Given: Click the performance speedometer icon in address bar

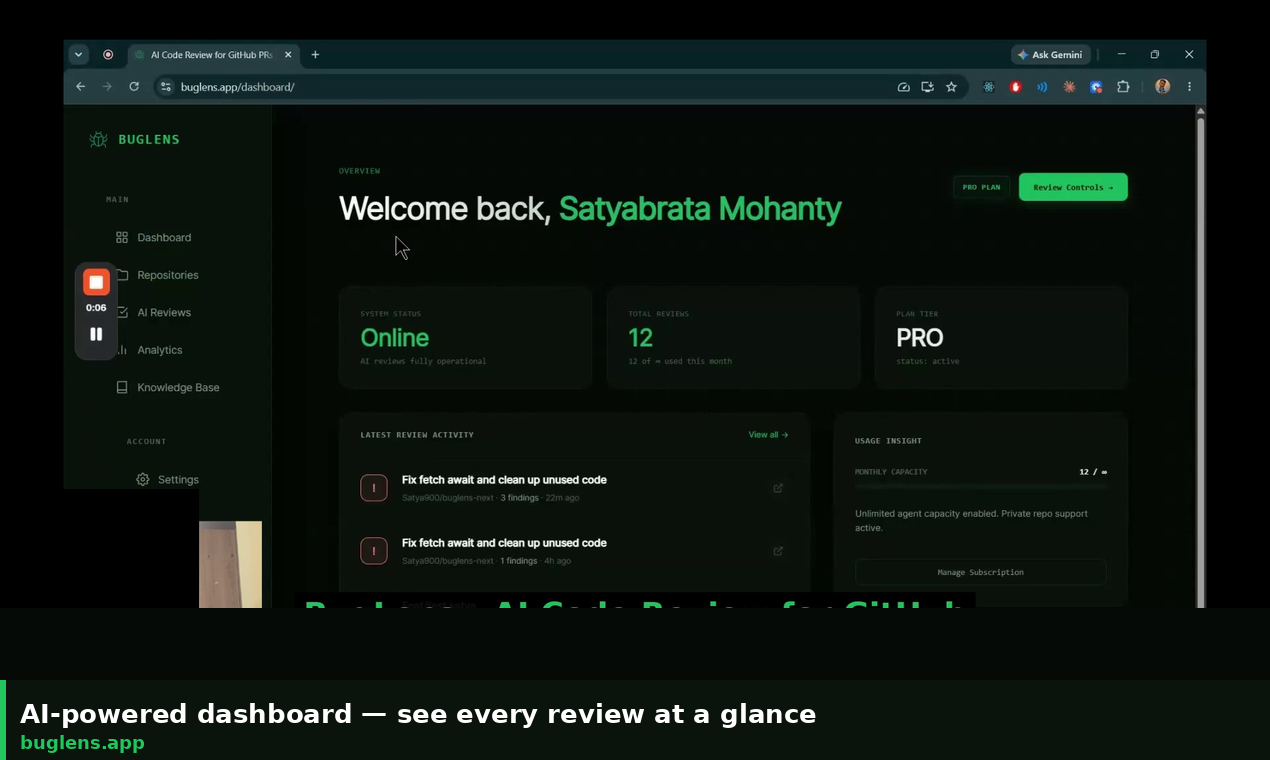Looking at the screenshot, I should [x=903, y=87].
